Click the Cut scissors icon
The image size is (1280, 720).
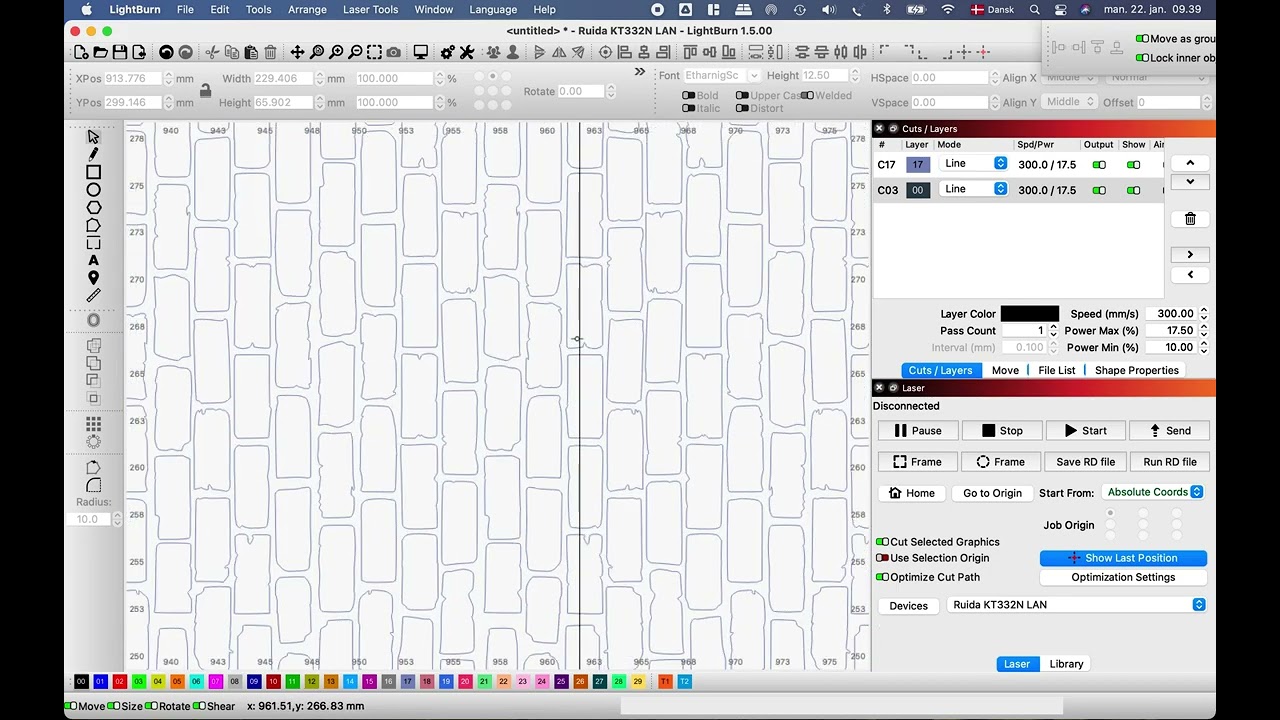click(x=212, y=52)
